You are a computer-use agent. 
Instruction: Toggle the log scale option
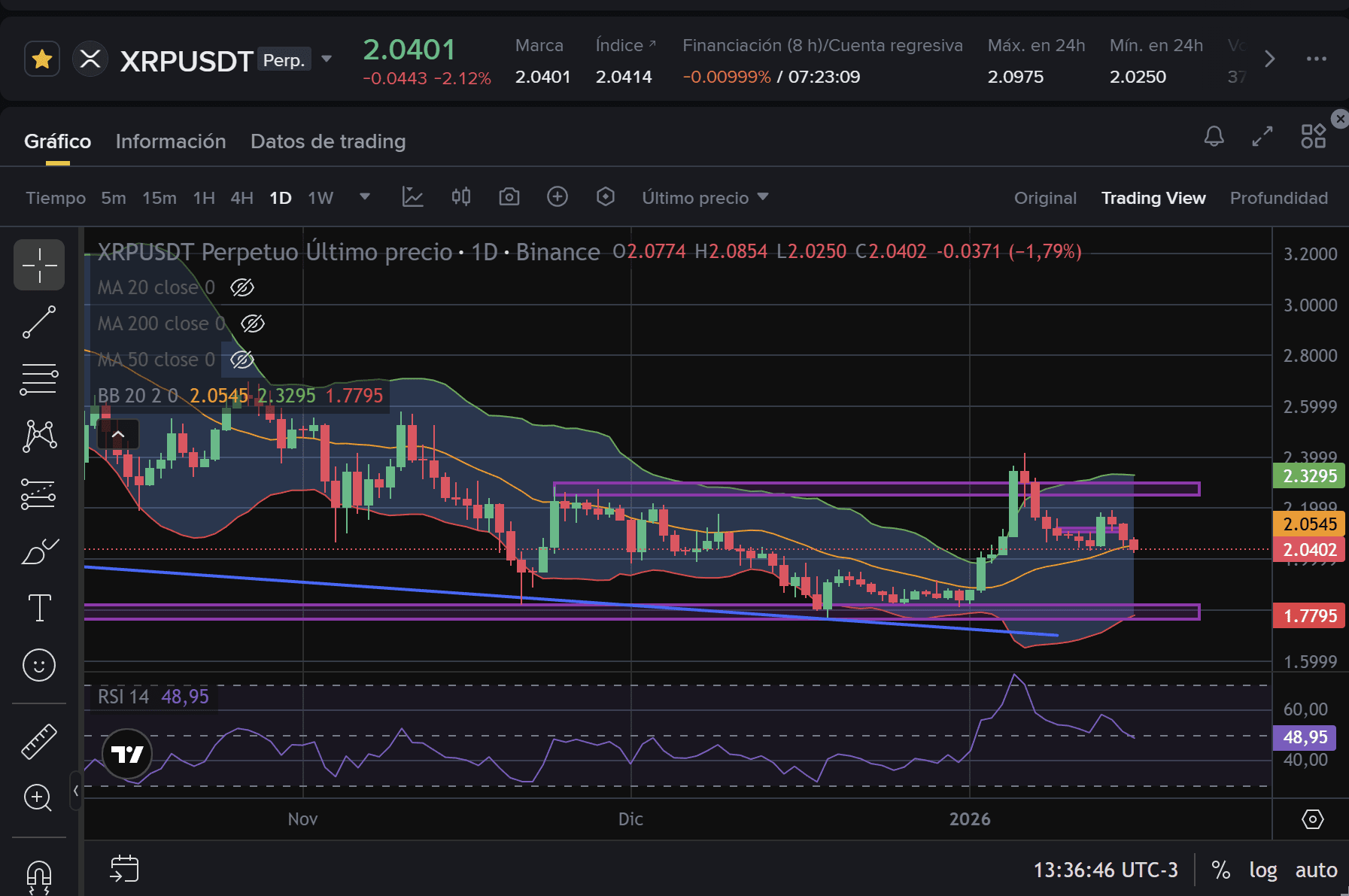coord(1262,870)
